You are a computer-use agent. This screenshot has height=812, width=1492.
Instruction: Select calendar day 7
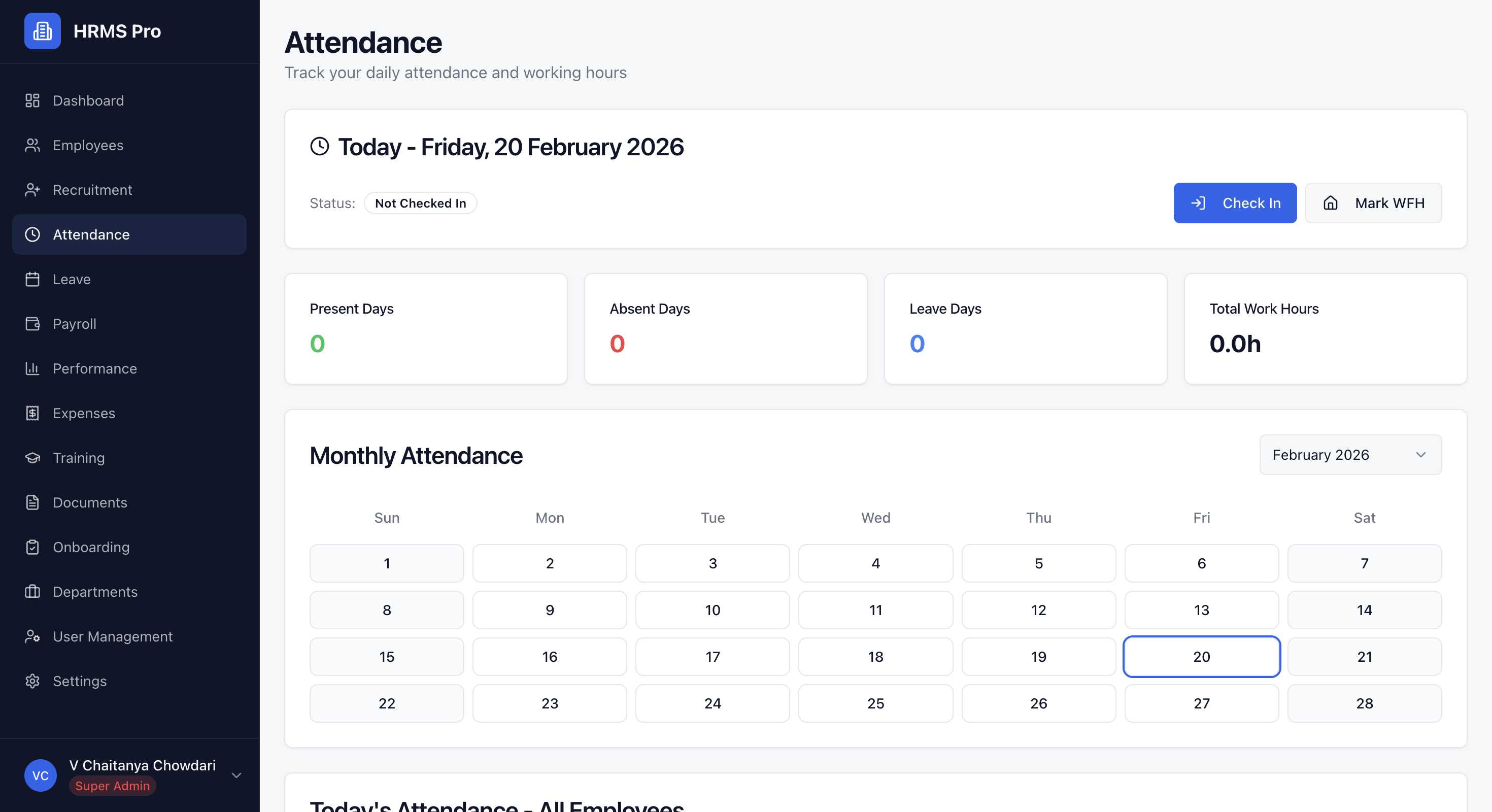click(1364, 563)
